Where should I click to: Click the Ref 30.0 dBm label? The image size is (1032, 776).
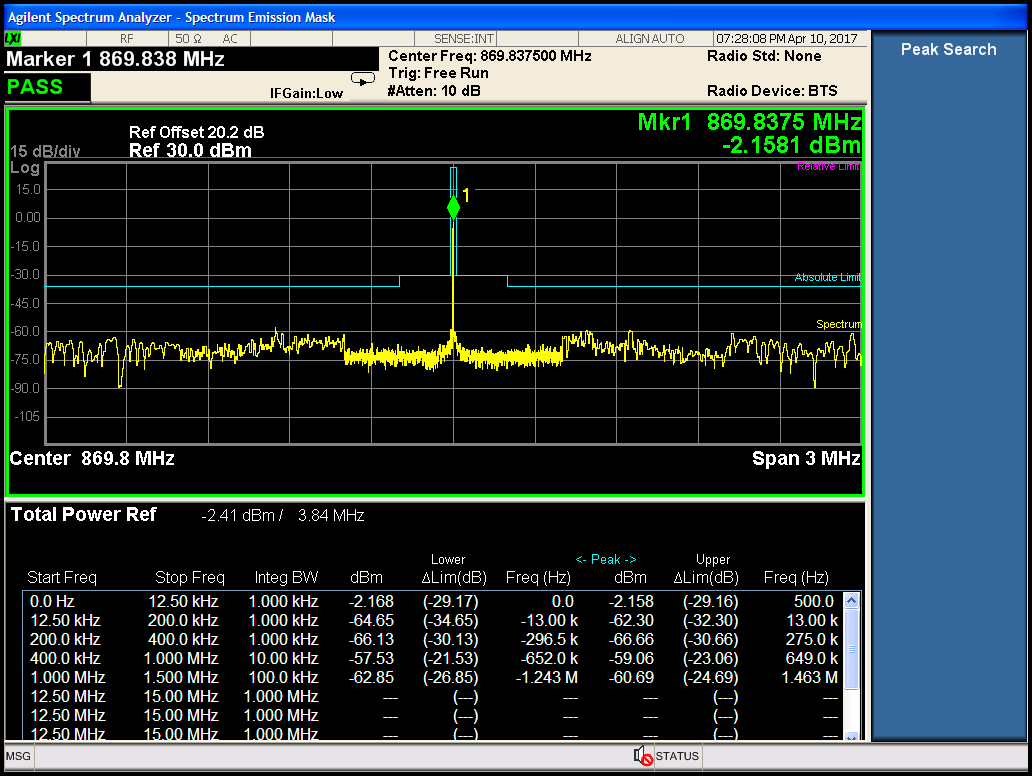coord(190,151)
